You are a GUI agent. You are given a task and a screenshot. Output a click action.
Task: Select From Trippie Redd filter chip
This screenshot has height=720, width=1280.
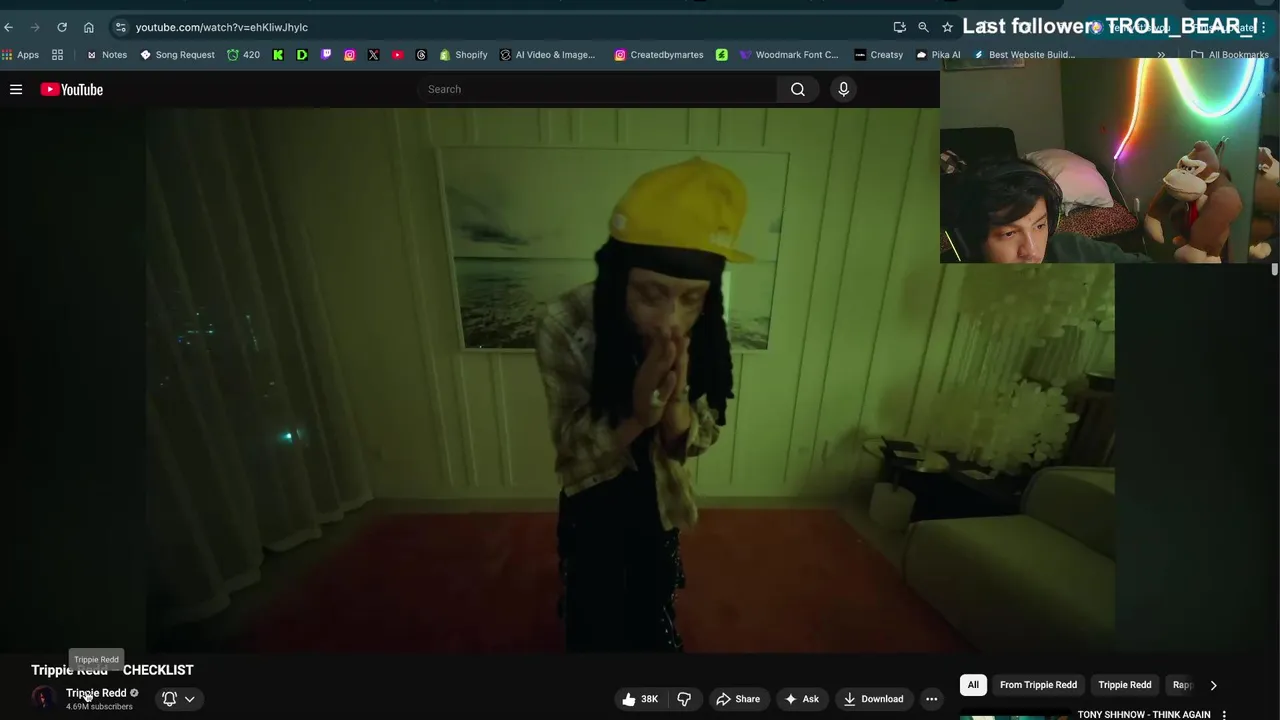[x=1038, y=685]
